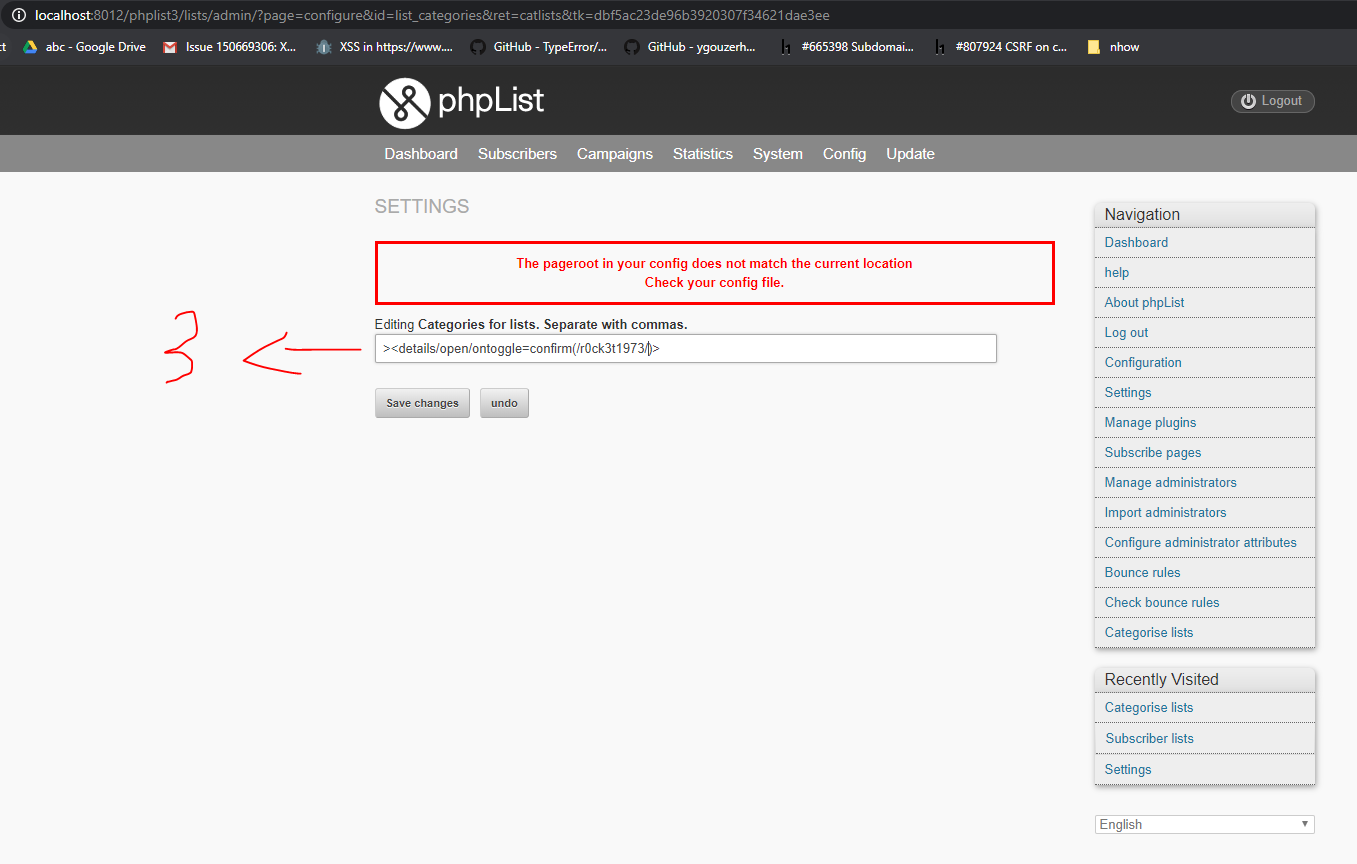Open Dashboard in Navigation sidebar
Screen dimensions: 1357x864
pos(1136,242)
